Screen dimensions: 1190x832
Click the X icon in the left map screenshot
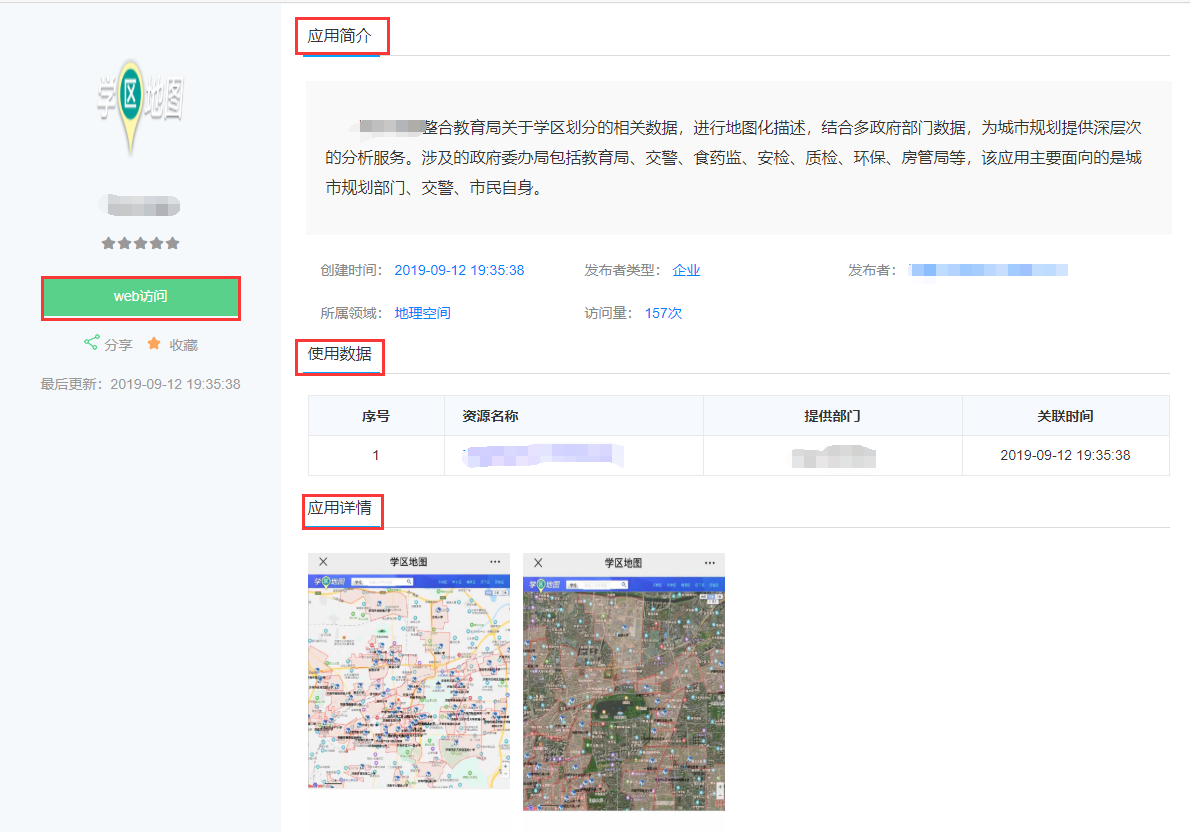coord(323,562)
